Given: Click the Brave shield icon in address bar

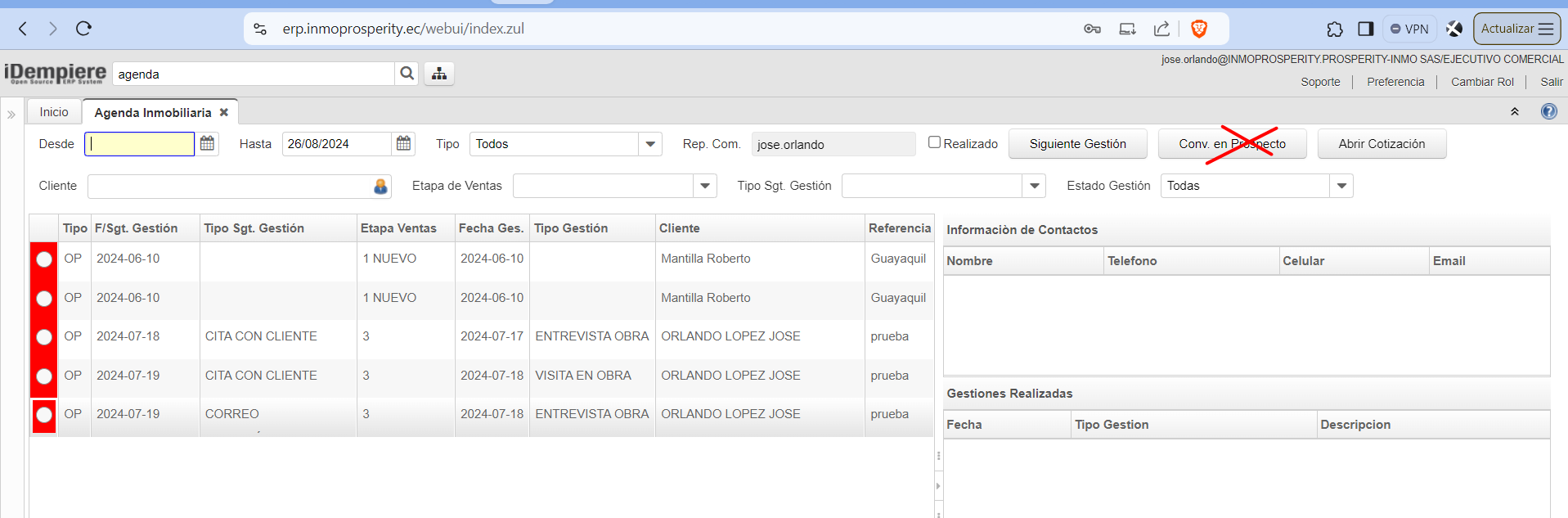Looking at the screenshot, I should [1199, 29].
